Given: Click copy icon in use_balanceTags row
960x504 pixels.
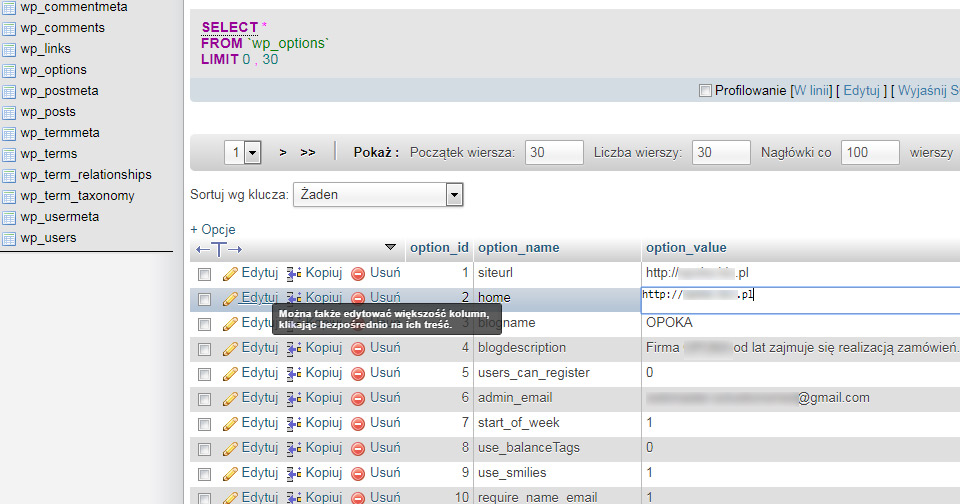Looking at the screenshot, I should click(x=294, y=449).
